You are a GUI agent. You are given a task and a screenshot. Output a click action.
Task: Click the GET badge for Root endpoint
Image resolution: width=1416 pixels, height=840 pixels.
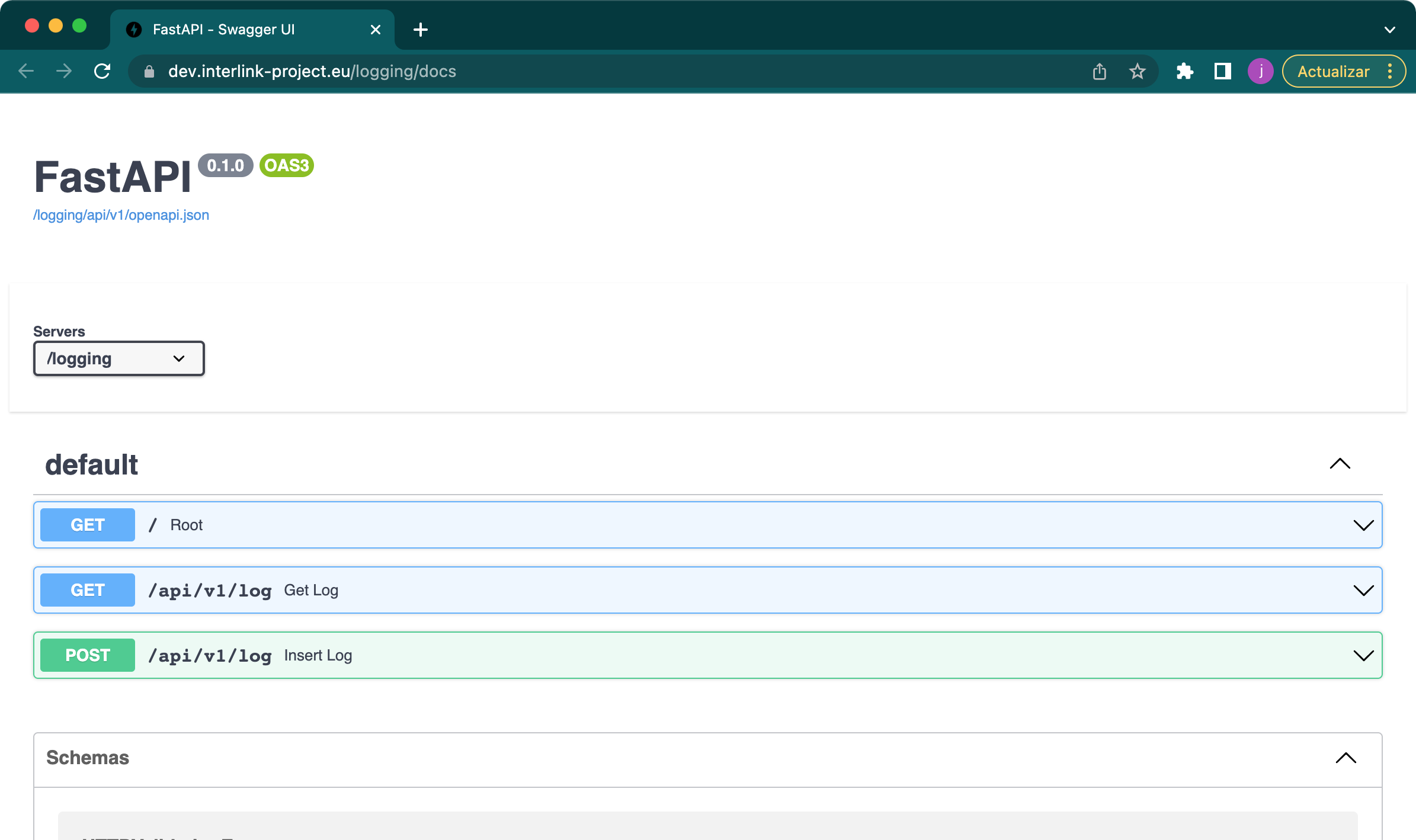88,525
